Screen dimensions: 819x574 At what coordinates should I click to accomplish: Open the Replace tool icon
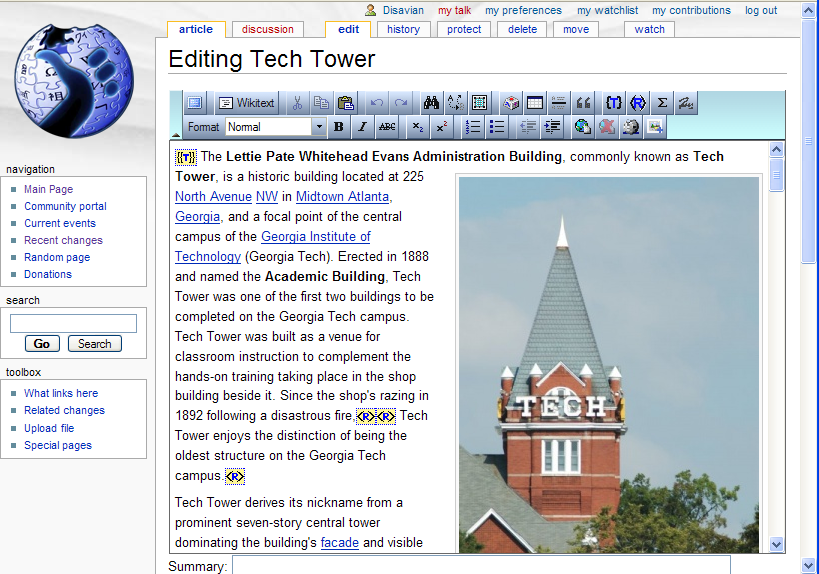click(x=455, y=103)
